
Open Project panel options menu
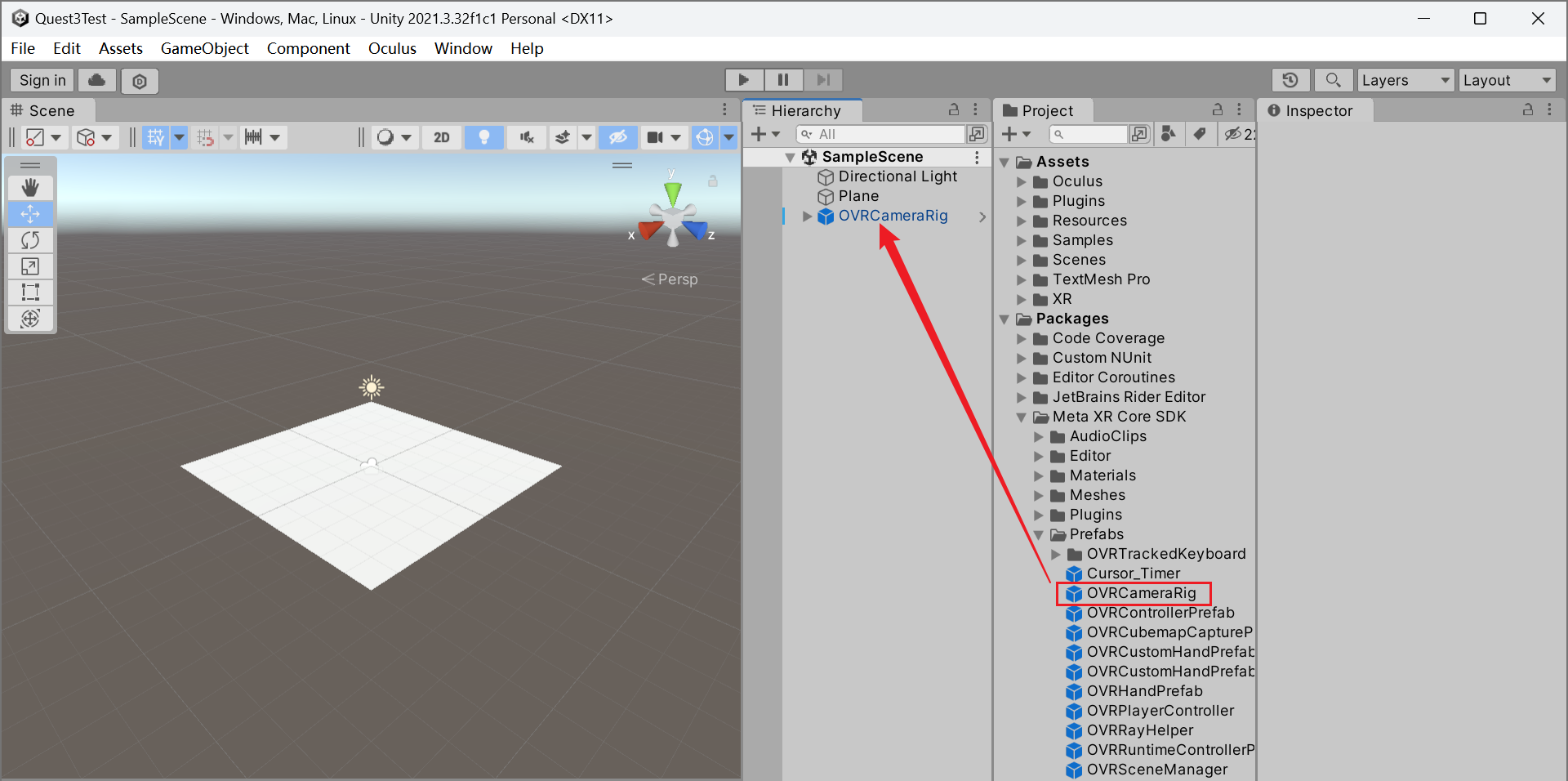pos(1239,109)
